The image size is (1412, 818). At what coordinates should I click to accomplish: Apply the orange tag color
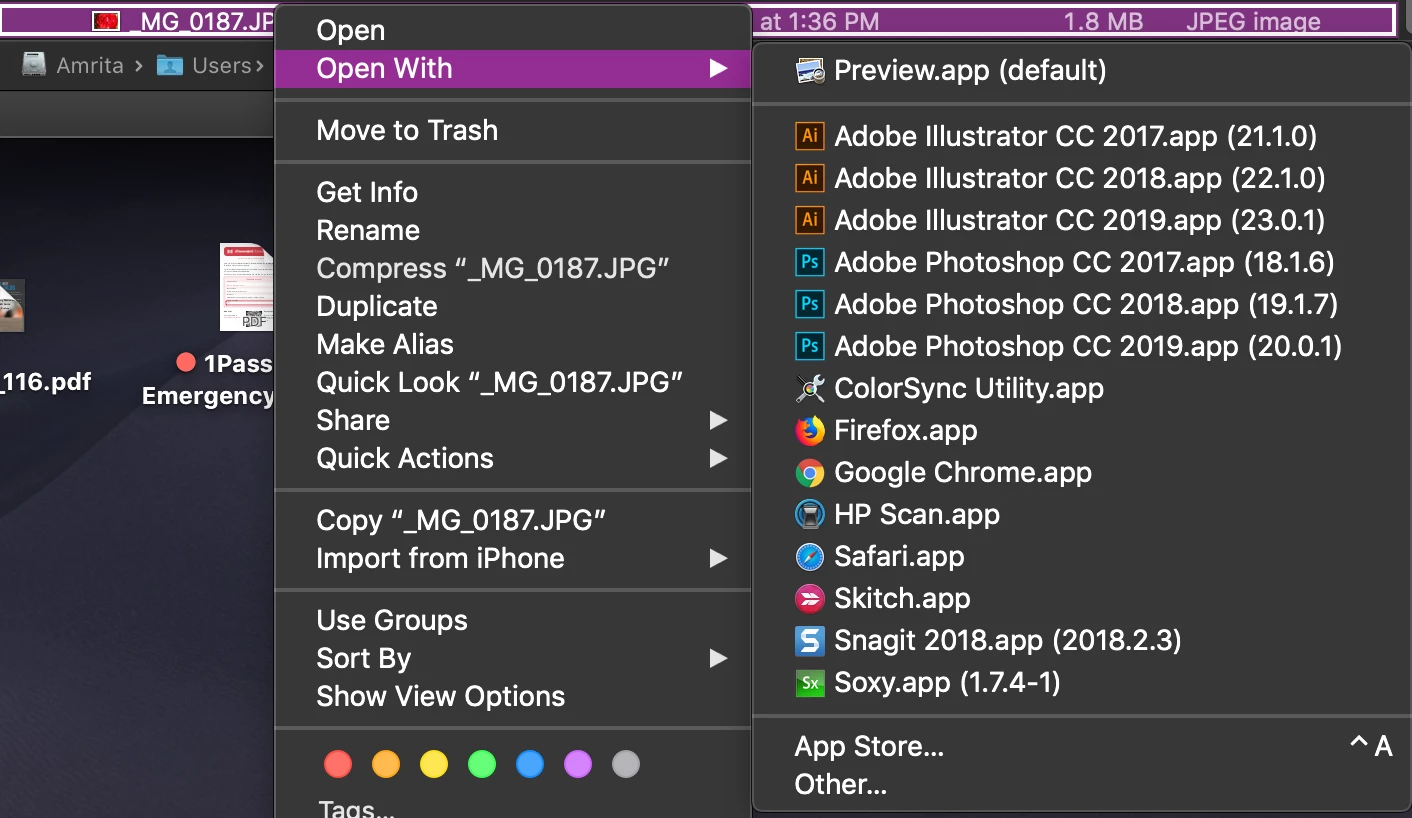point(386,764)
